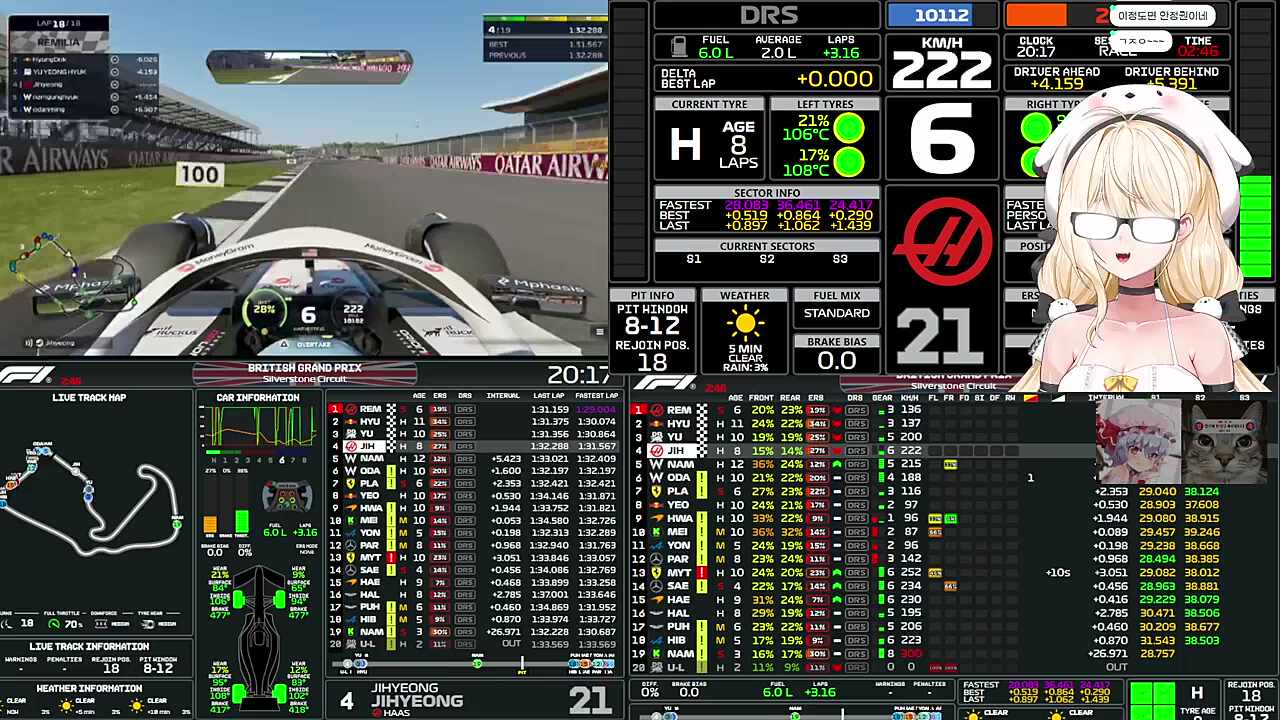This screenshot has height=720, width=1280.
Task: Click the fuel pump icon beside Fuel
Action: point(678,47)
